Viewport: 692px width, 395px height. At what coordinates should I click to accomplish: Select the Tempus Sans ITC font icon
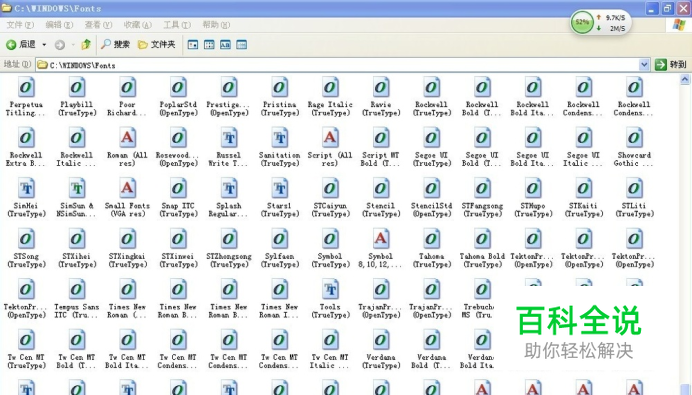coord(77,290)
